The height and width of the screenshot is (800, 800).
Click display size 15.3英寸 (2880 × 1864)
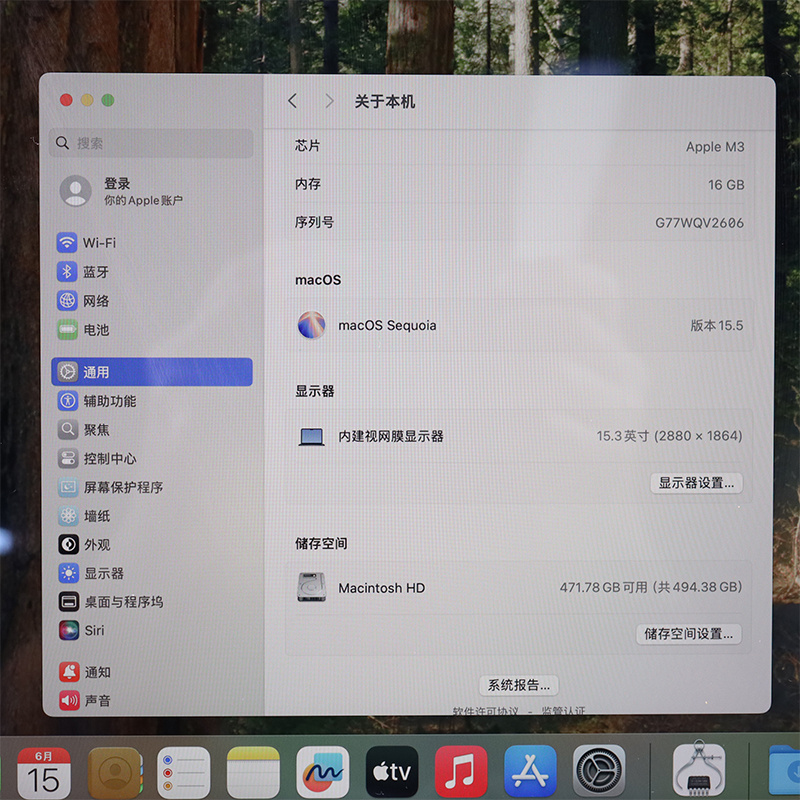click(x=669, y=436)
